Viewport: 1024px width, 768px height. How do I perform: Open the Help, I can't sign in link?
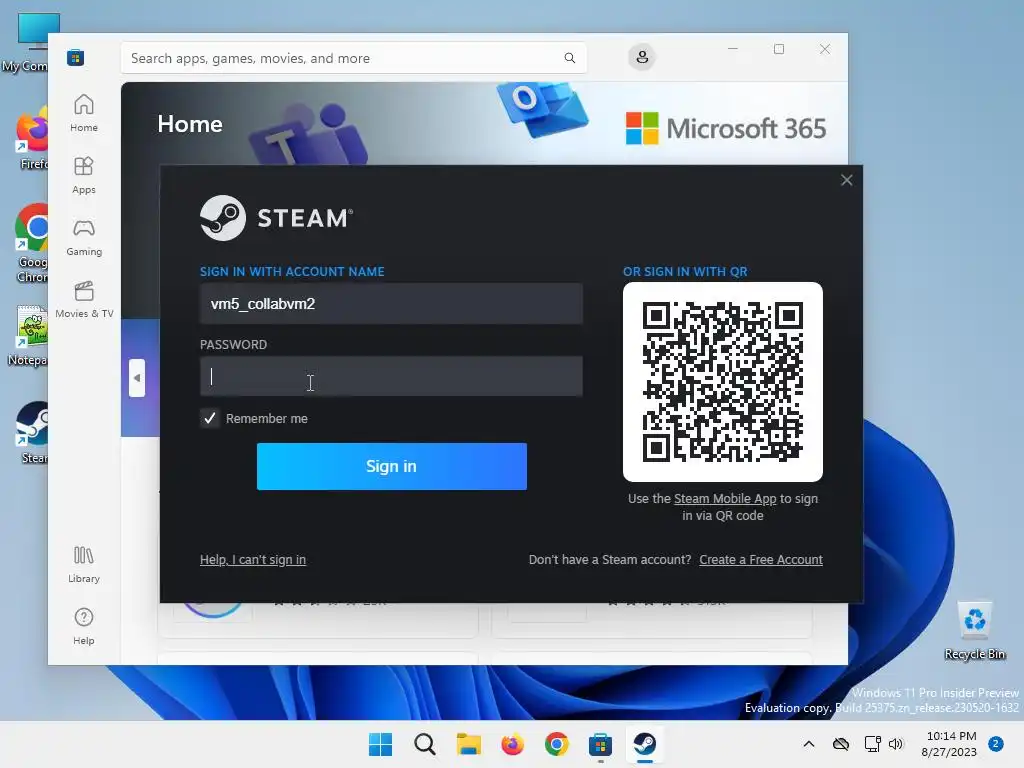coord(253,560)
